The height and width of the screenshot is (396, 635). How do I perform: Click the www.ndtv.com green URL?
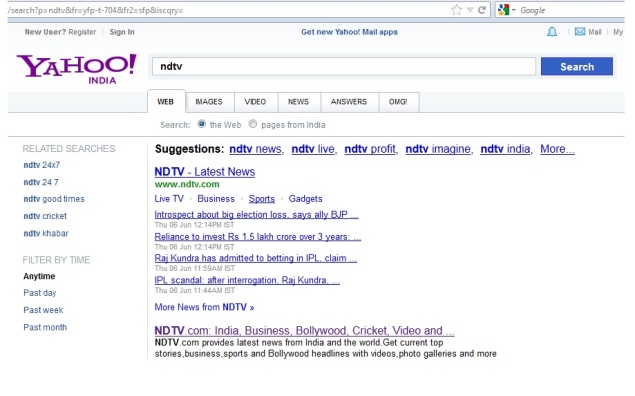(187, 184)
